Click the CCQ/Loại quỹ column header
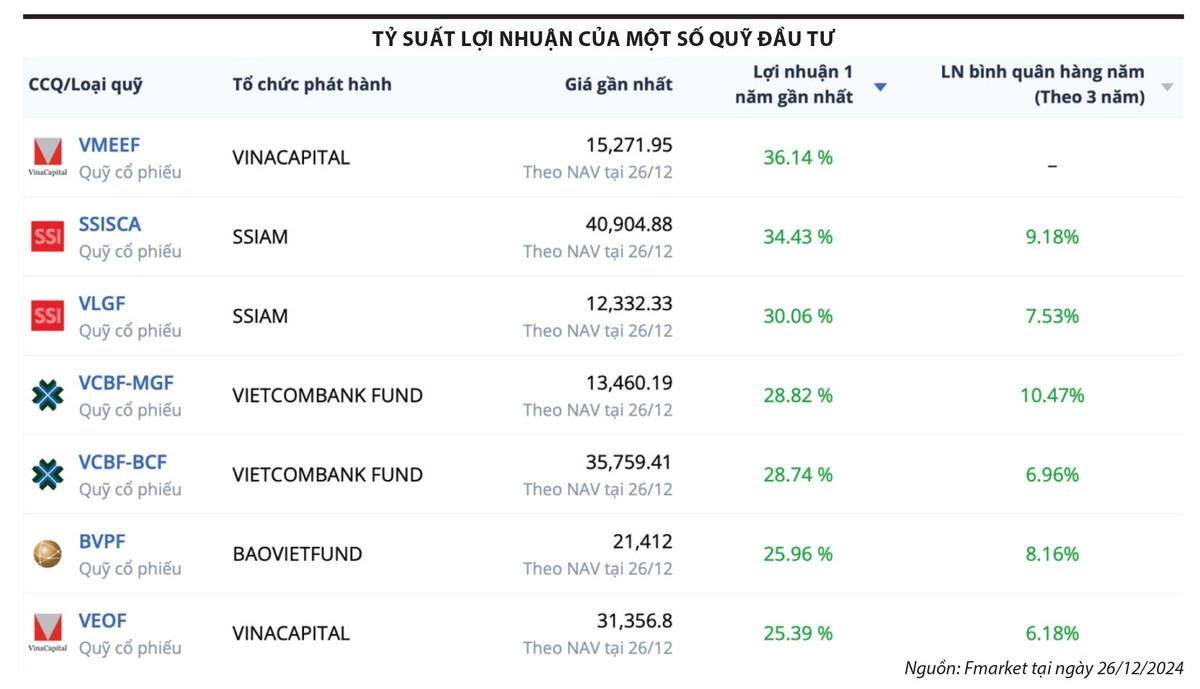Image resolution: width=1200 pixels, height=689 pixels. tap(85, 84)
